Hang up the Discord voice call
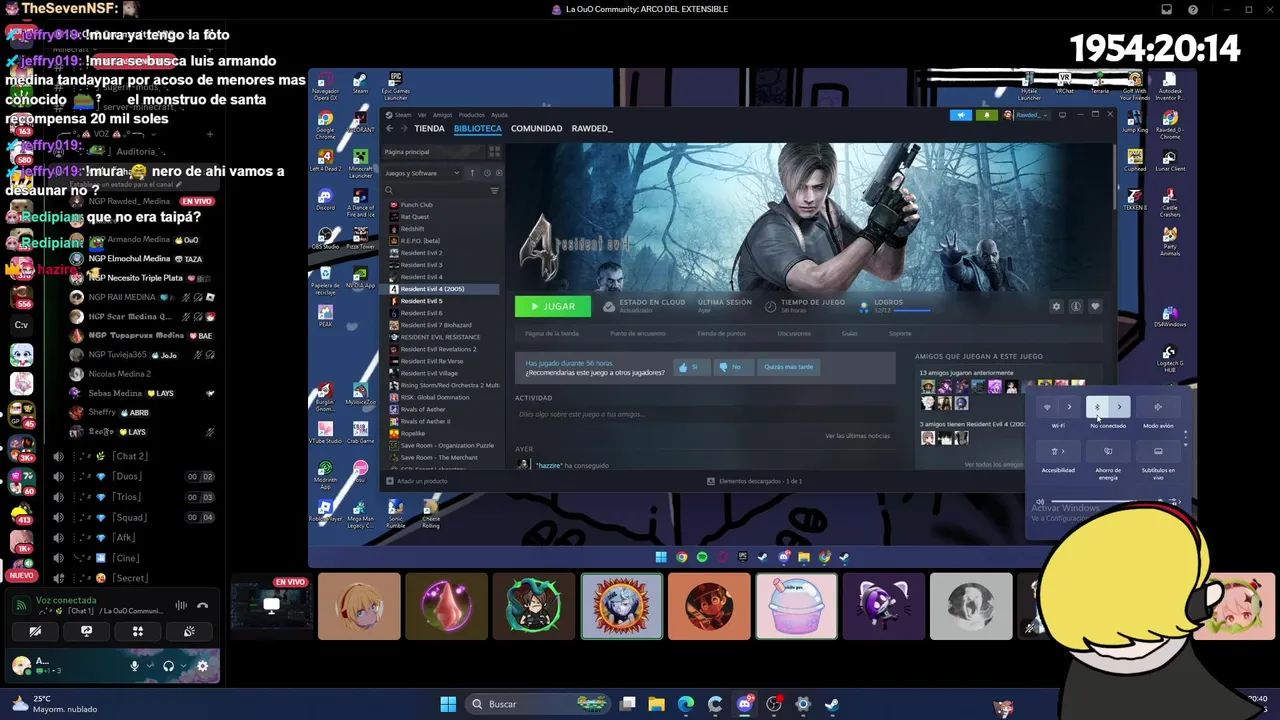Image resolution: width=1280 pixels, height=720 pixels. click(x=203, y=605)
